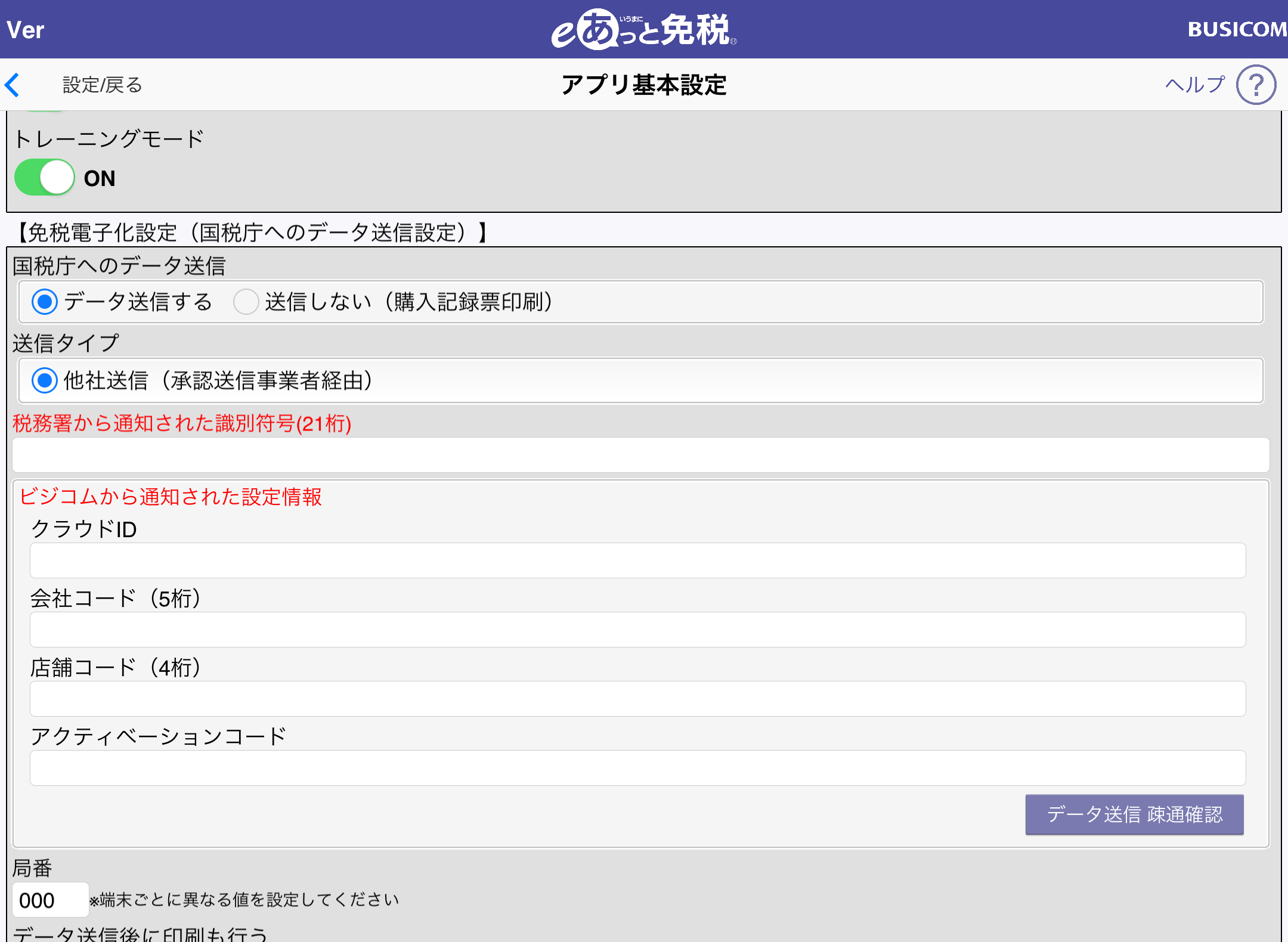1288x942 pixels.
Task: Edit the 局番 field showing 000
Action: (50, 900)
